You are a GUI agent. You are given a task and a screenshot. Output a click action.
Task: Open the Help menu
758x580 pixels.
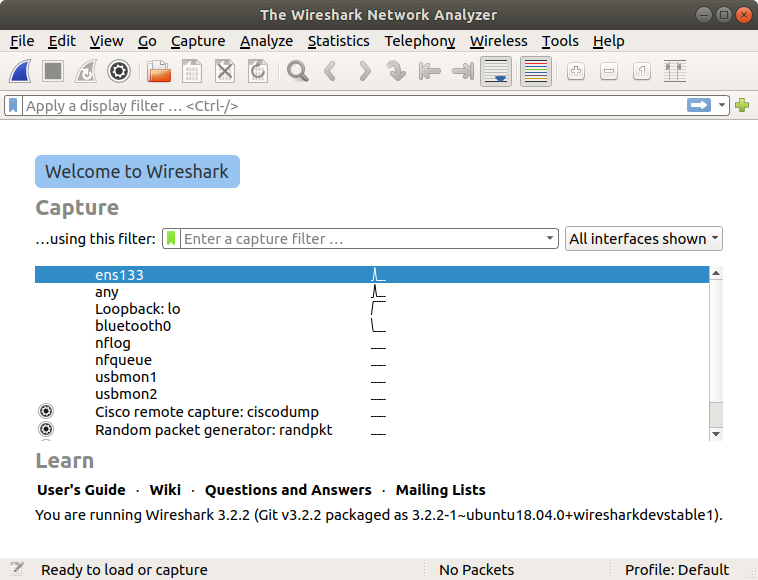click(609, 41)
